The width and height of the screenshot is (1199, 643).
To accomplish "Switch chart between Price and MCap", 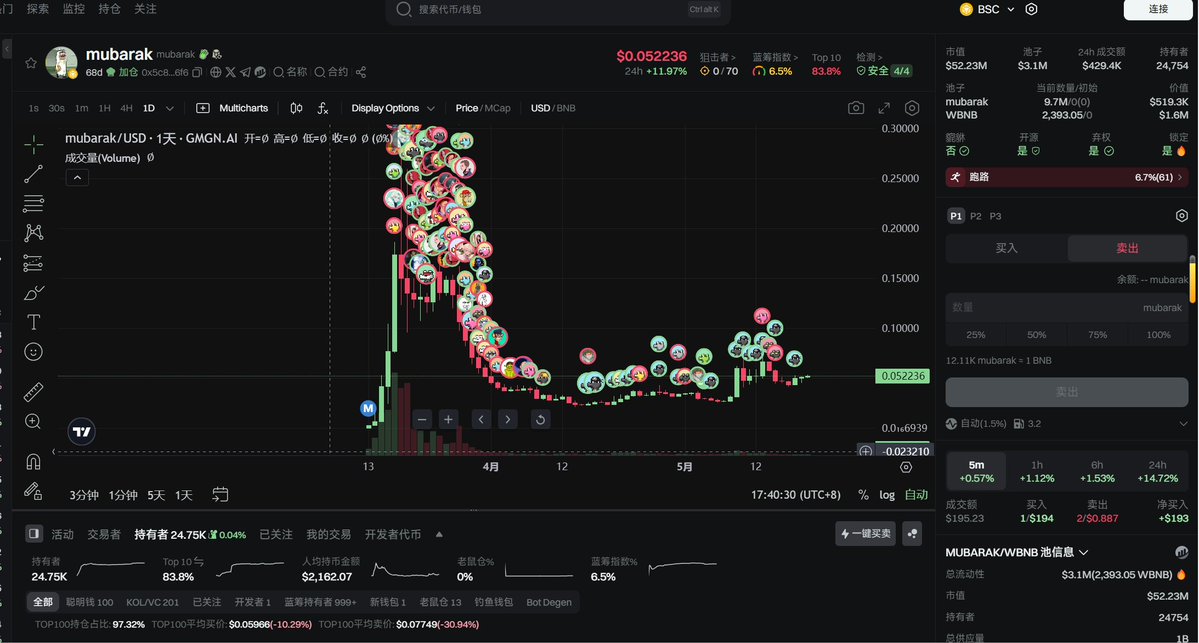I will (483, 109).
